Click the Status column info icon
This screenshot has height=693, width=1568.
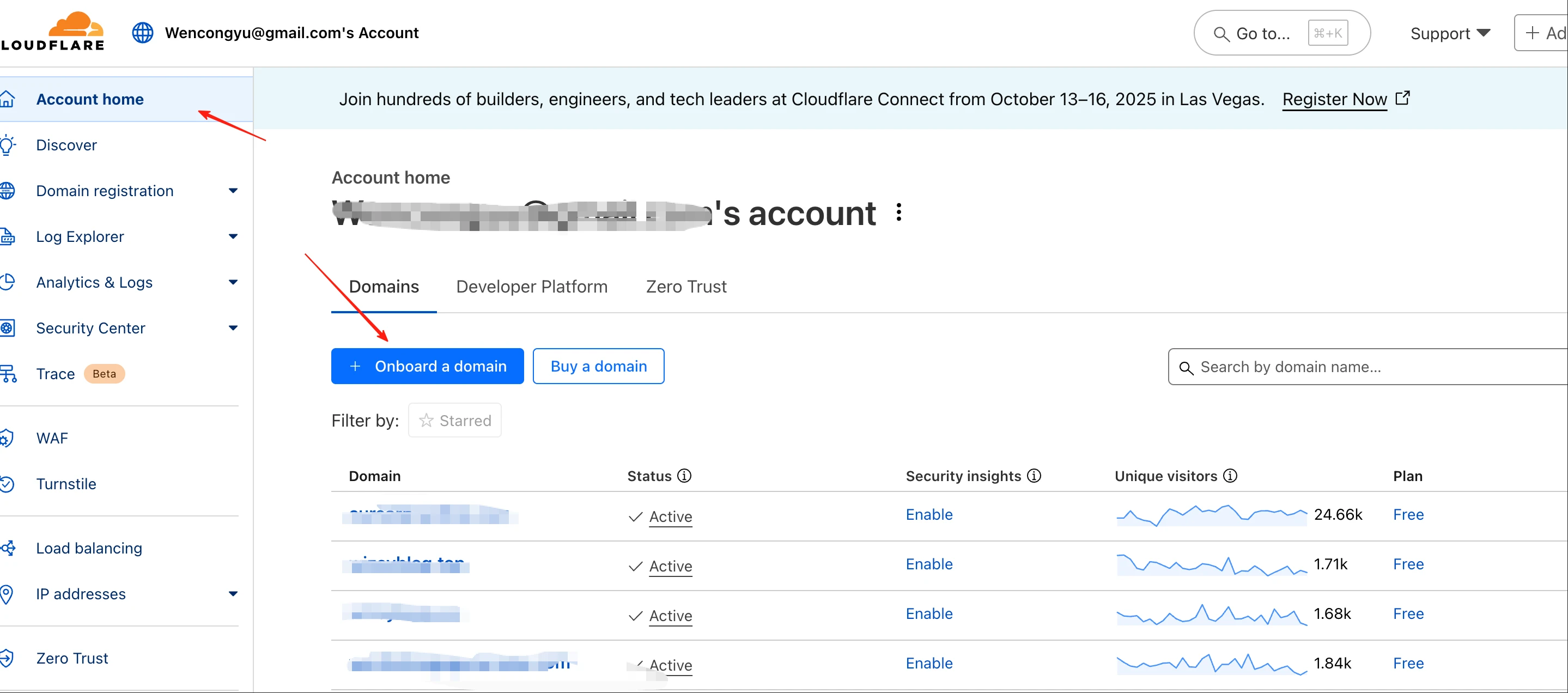pos(684,476)
